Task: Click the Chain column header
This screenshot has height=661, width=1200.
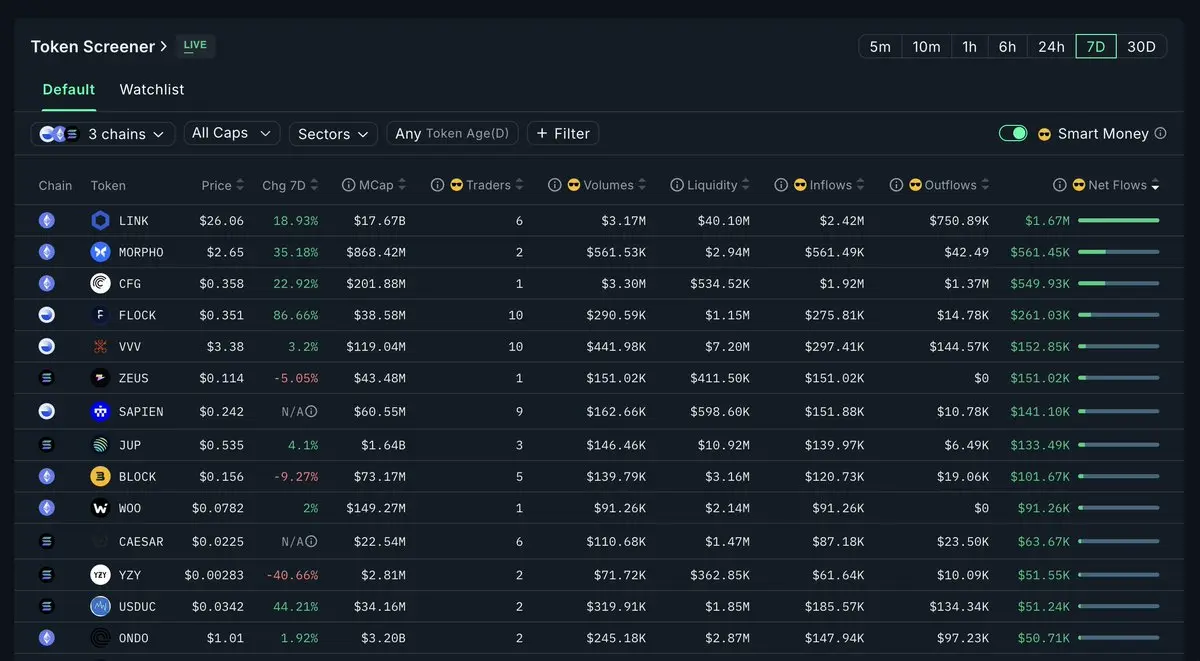Action: (55, 185)
